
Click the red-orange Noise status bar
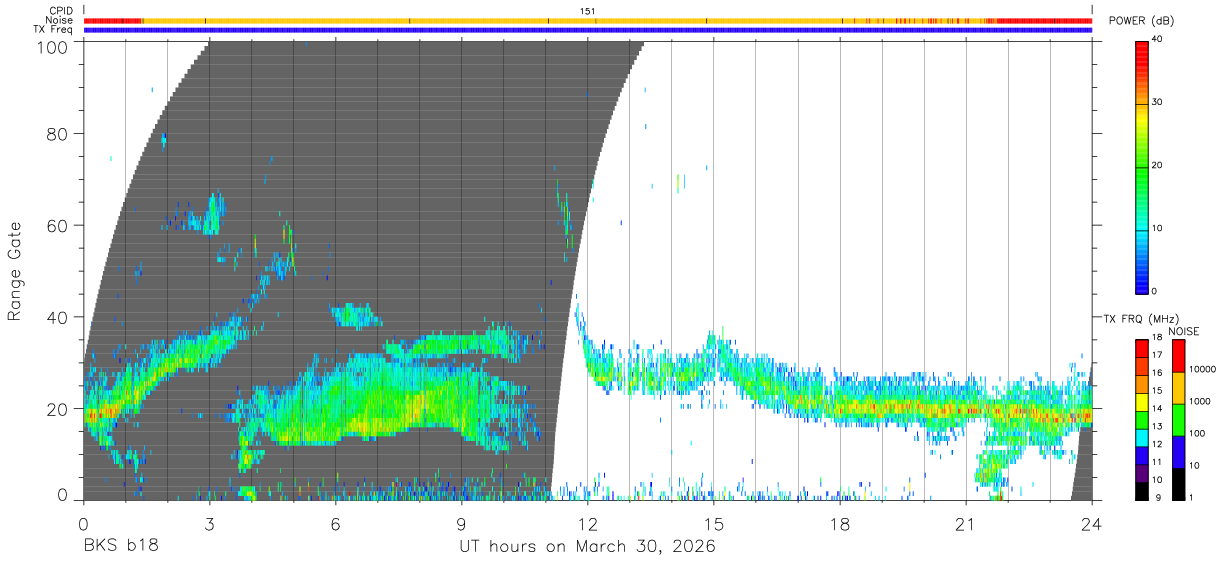(588, 20)
